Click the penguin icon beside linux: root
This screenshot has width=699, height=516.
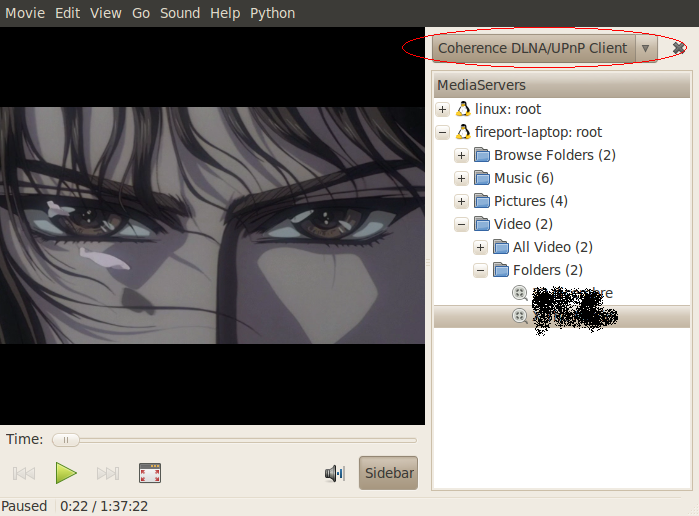point(463,109)
